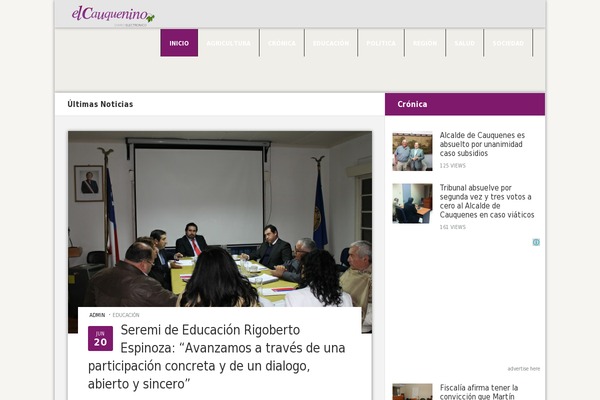Open thumbnail for Tribunal absuelve article
Viewport: 600px width, 400px height.
point(412,203)
